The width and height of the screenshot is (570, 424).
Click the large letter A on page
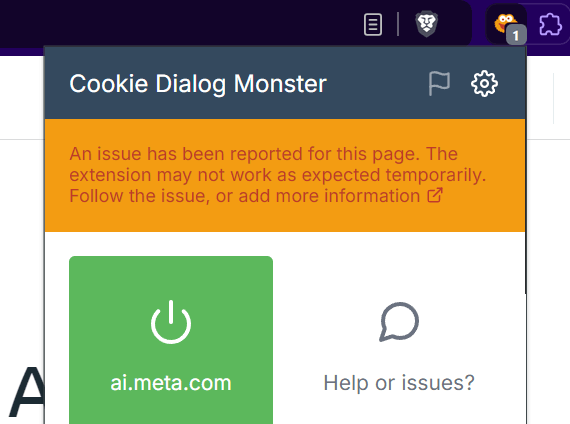pyautogui.click(x=26, y=392)
